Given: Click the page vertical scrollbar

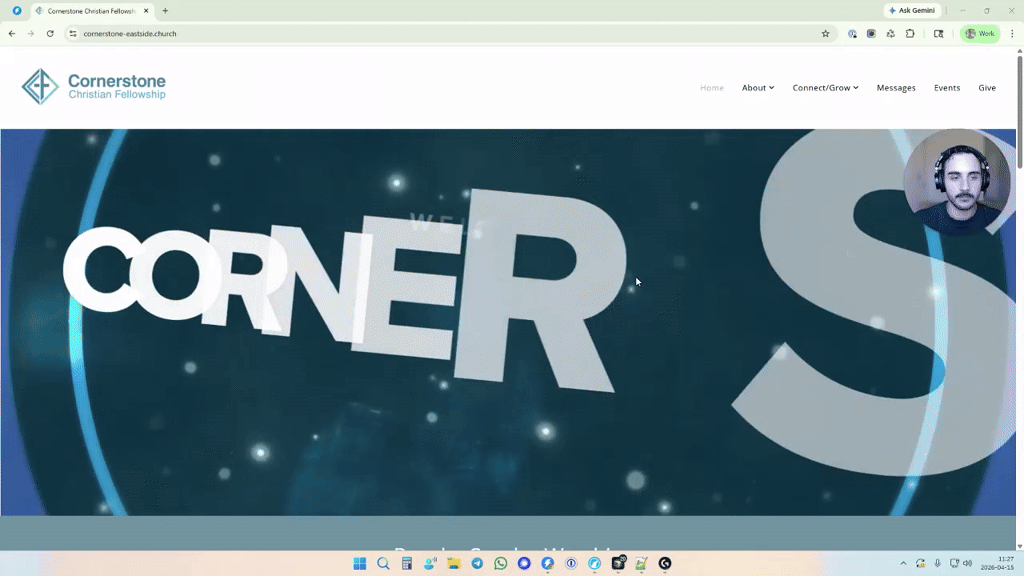Looking at the screenshot, I should 1019,111.
